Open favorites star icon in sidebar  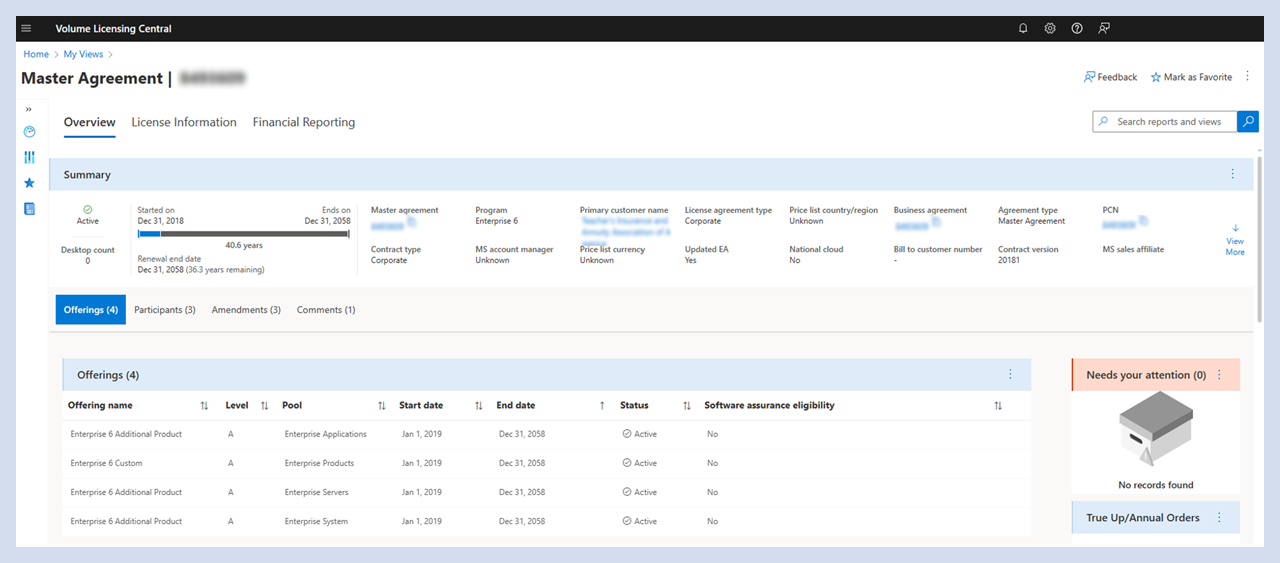[x=29, y=183]
